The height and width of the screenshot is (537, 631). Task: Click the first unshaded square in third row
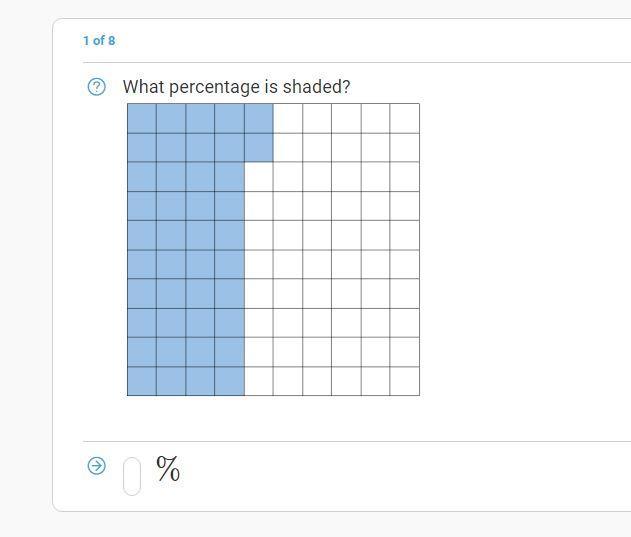[259, 177]
